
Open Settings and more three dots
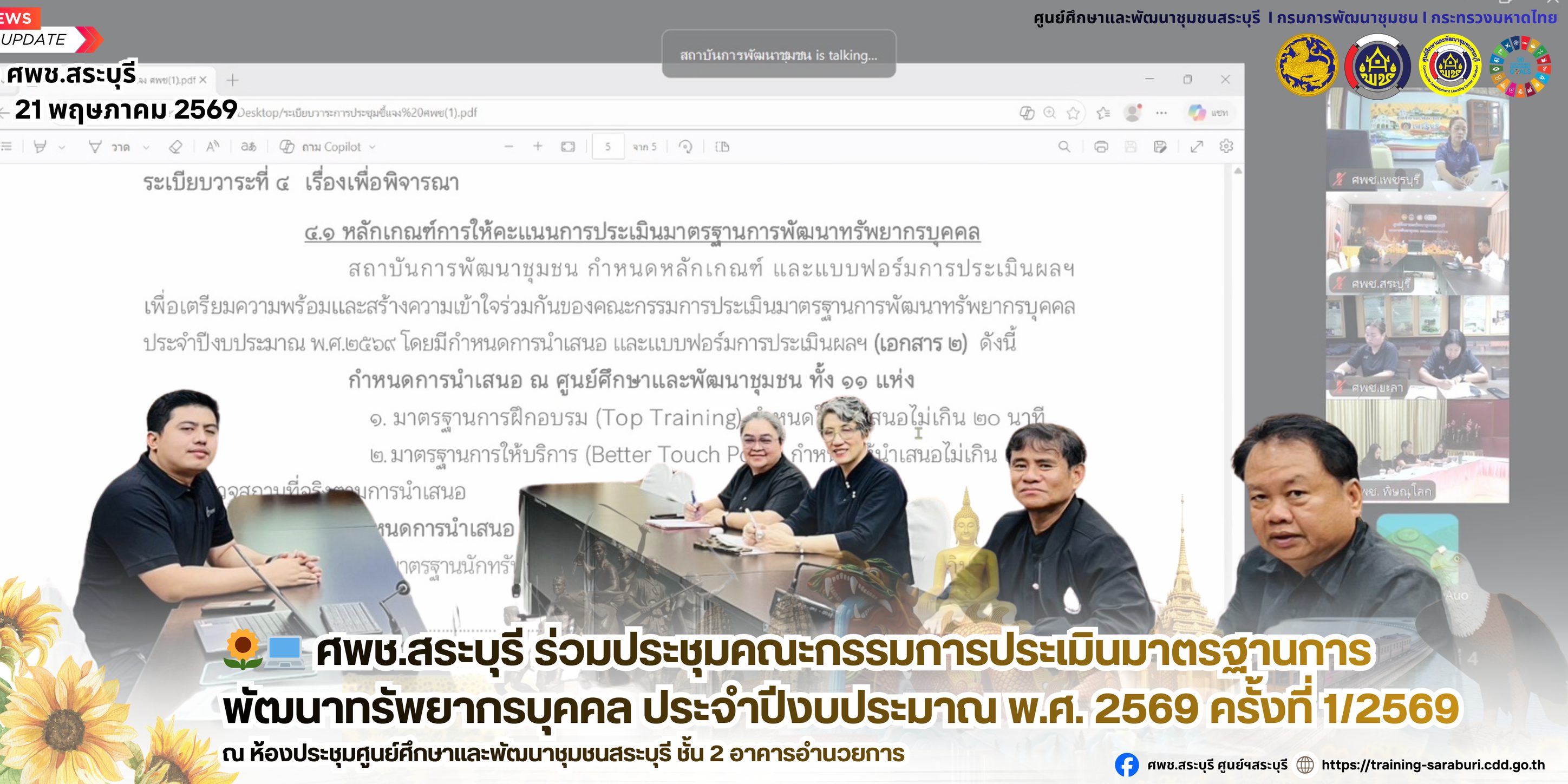coord(1161,113)
